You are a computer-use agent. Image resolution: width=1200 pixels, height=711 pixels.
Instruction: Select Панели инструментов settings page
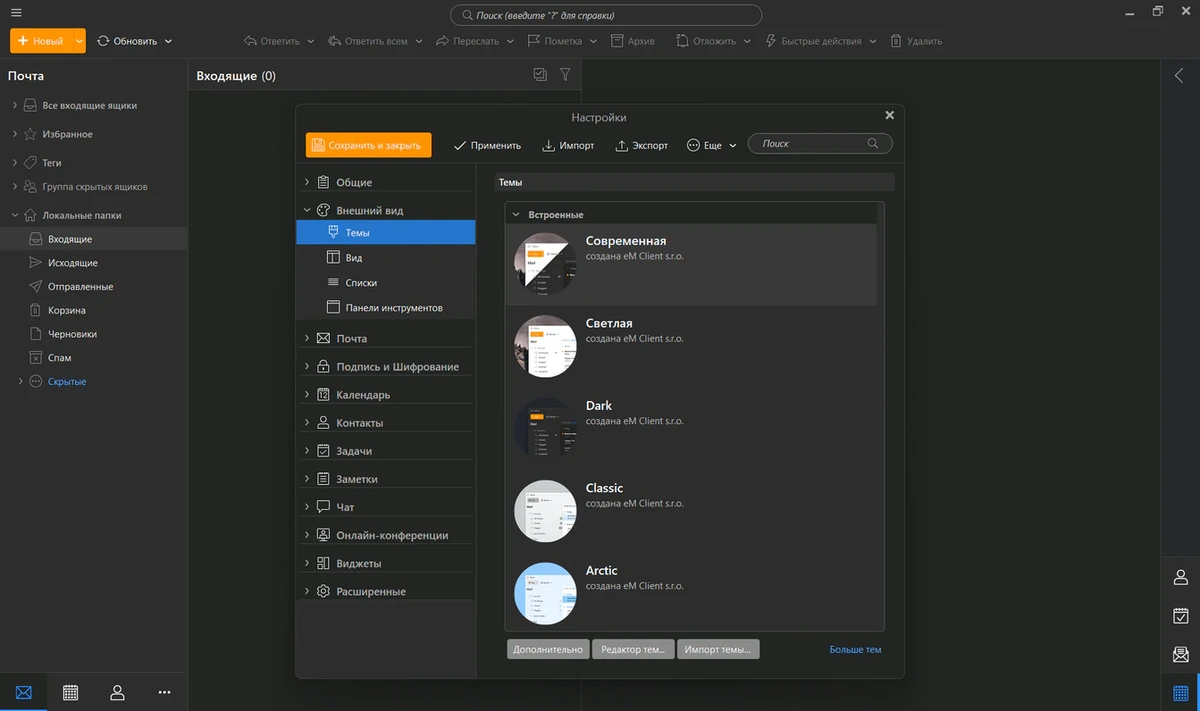pyautogui.click(x=386, y=307)
